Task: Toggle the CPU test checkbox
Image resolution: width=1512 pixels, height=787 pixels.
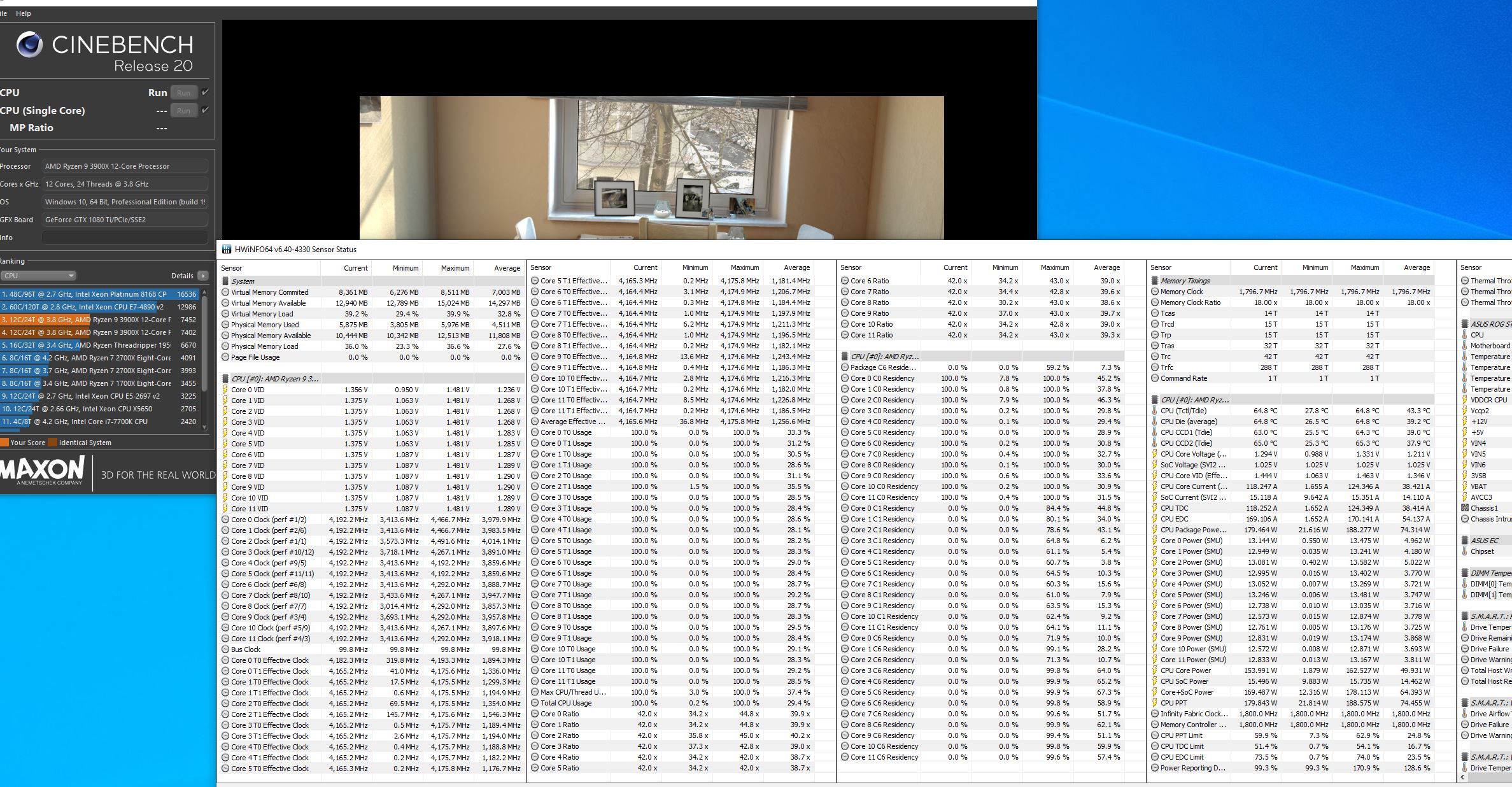Action: (x=205, y=92)
